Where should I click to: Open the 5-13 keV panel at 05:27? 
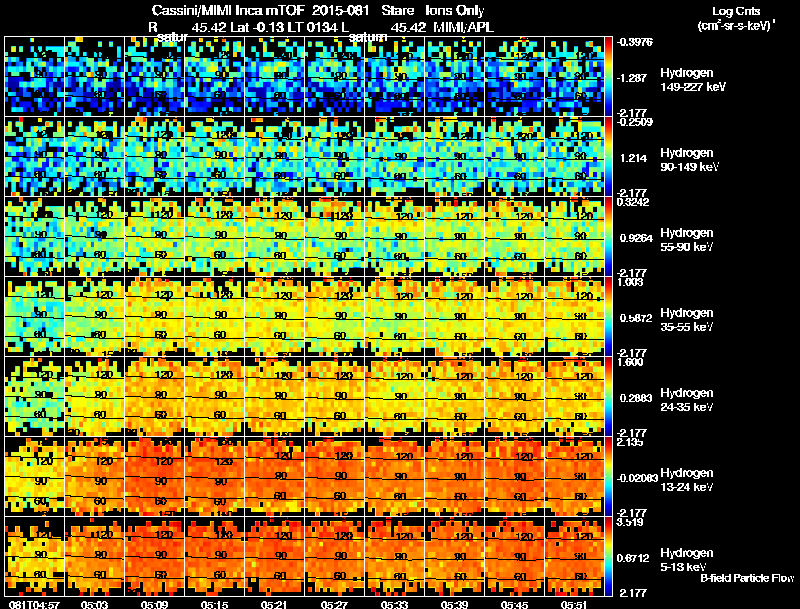click(x=334, y=557)
